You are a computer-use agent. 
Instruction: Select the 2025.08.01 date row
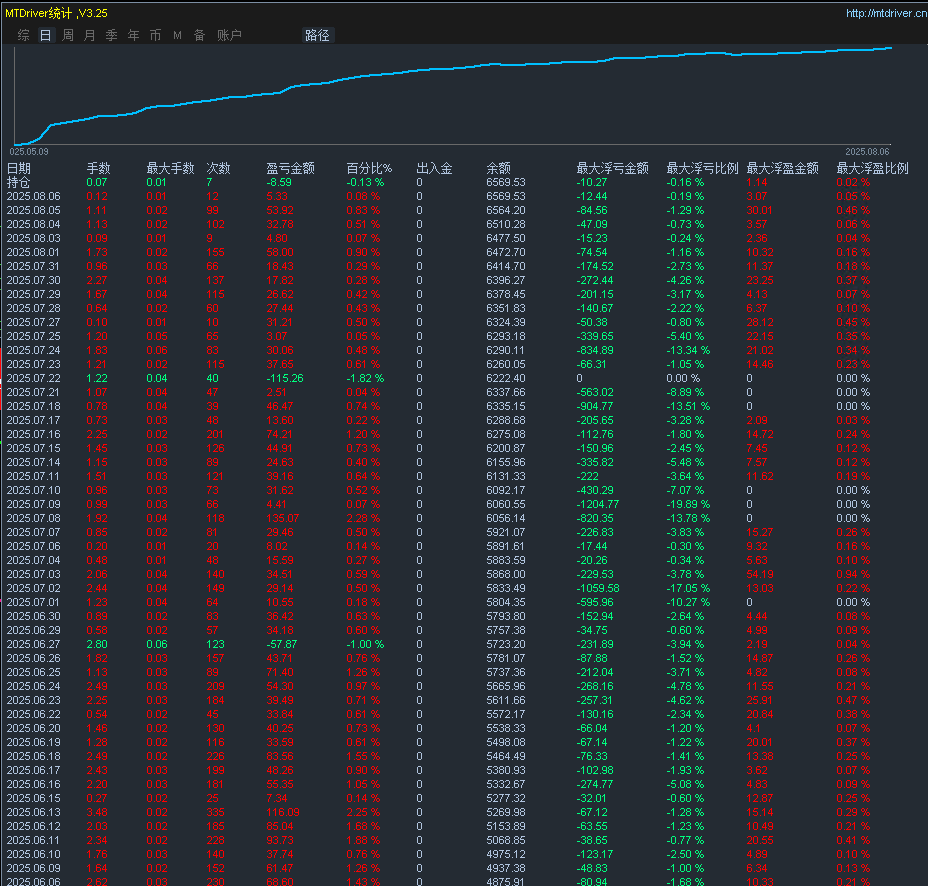click(x=34, y=252)
